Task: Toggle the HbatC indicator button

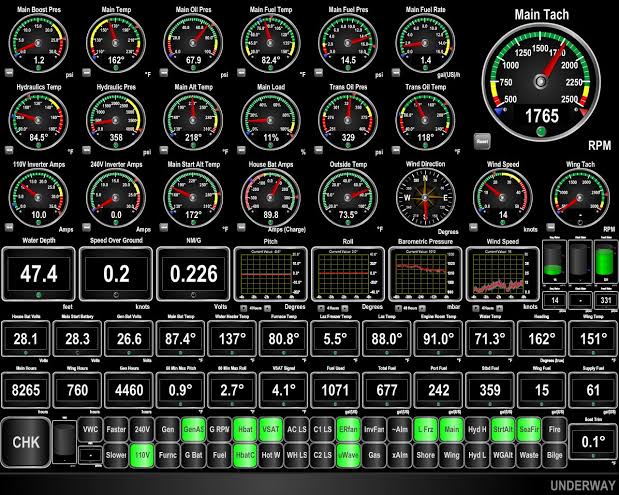Action: [245, 455]
